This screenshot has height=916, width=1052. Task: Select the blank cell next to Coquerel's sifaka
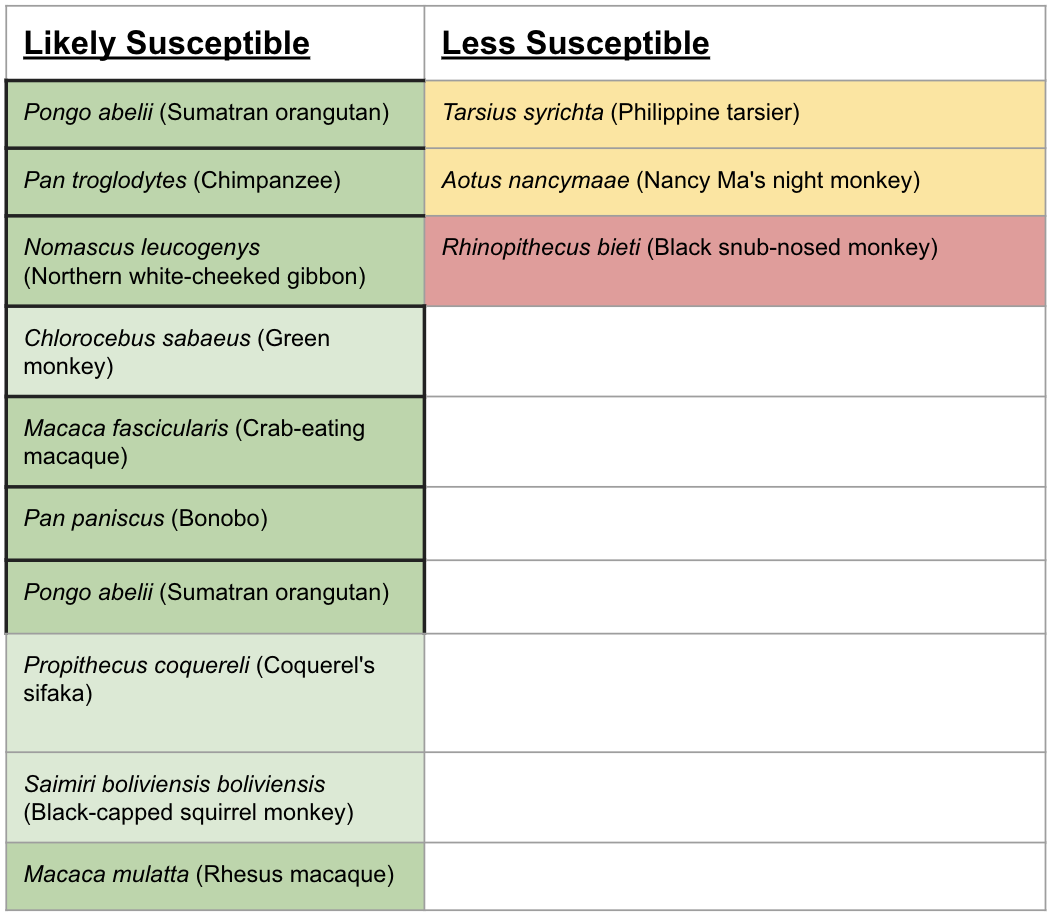[735, 692]
